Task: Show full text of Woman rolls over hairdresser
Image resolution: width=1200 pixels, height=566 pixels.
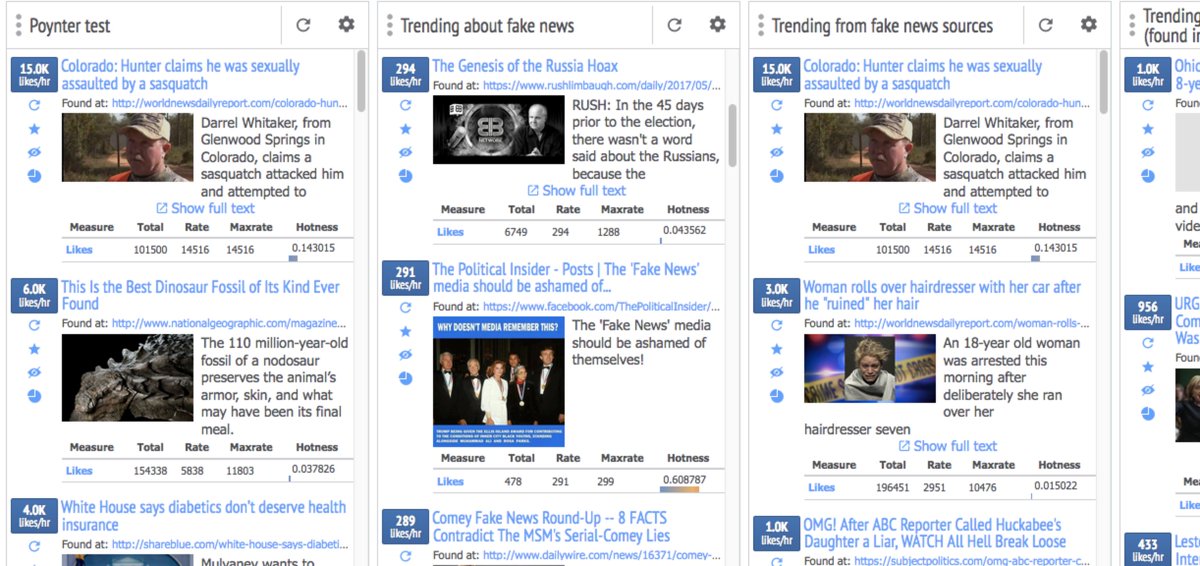Action: (x=948, y=446)
